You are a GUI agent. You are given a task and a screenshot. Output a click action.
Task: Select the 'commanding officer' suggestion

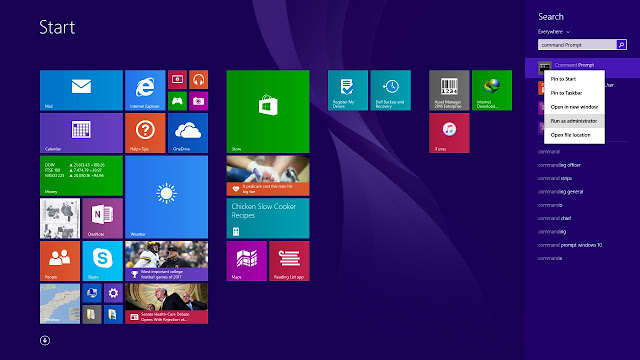559,165
